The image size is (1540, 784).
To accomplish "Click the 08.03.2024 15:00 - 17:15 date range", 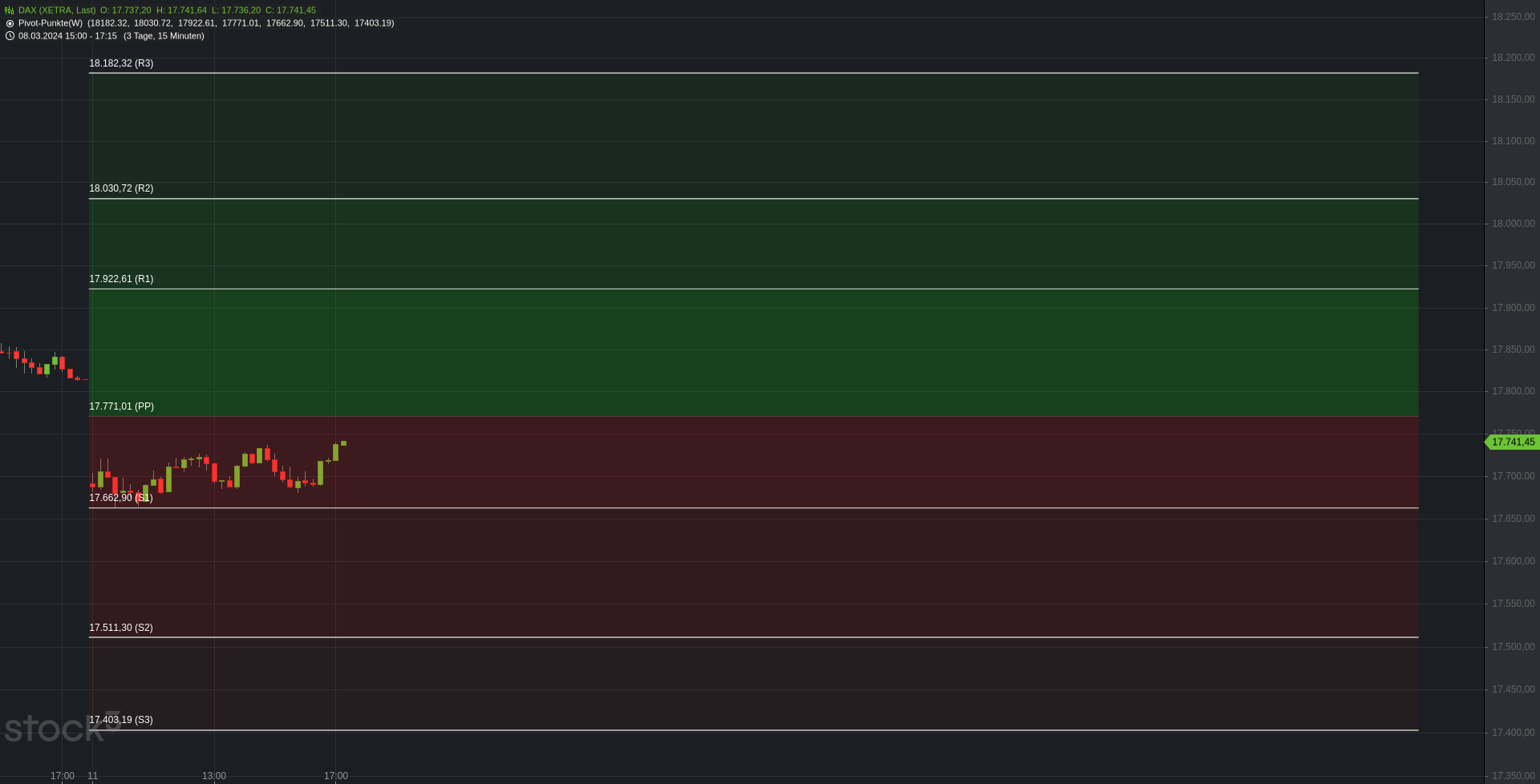I will (x=67, y=36).
